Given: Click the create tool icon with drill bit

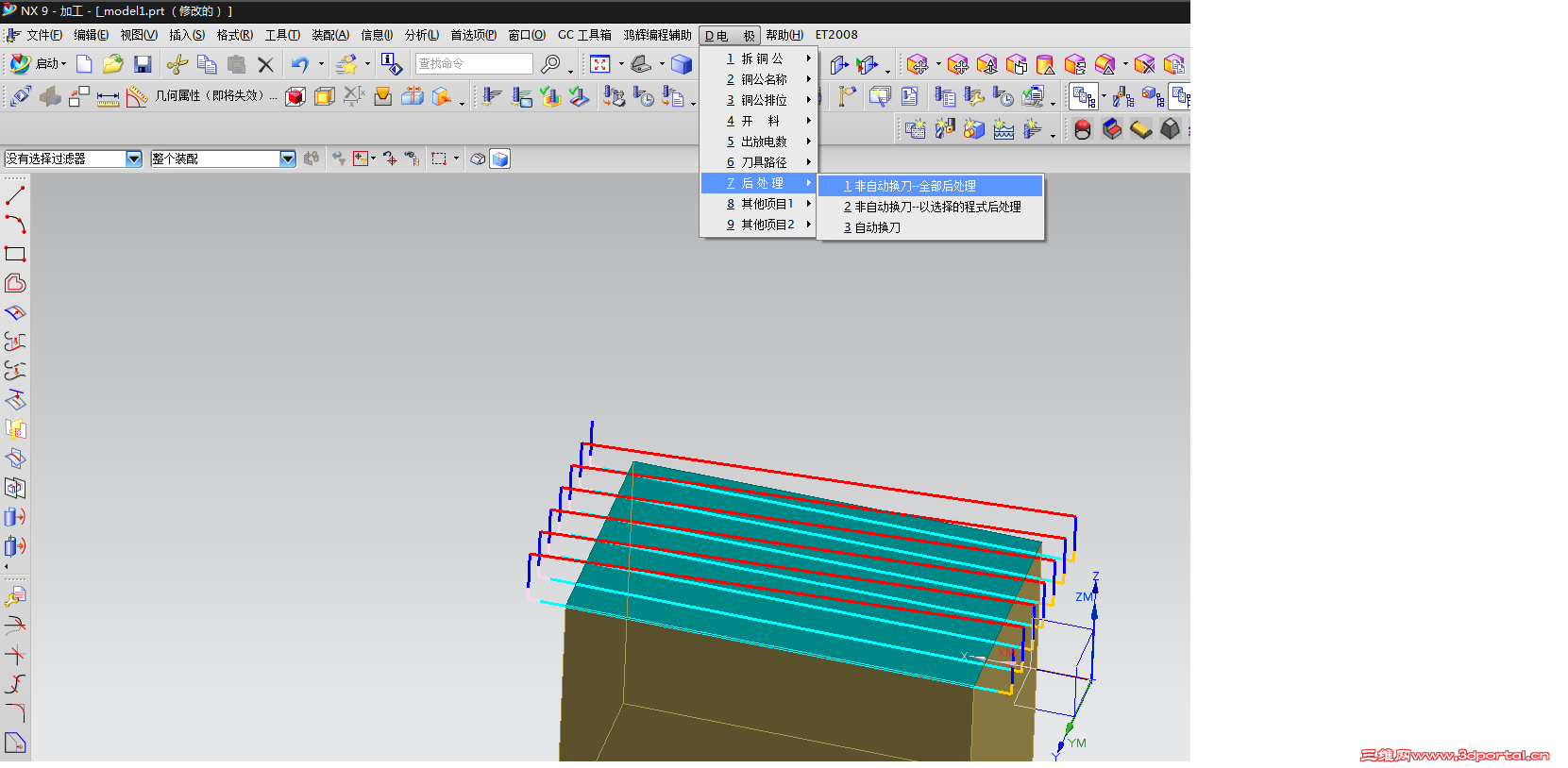Looking at the screenshot, I should click(x=945, y=128).
